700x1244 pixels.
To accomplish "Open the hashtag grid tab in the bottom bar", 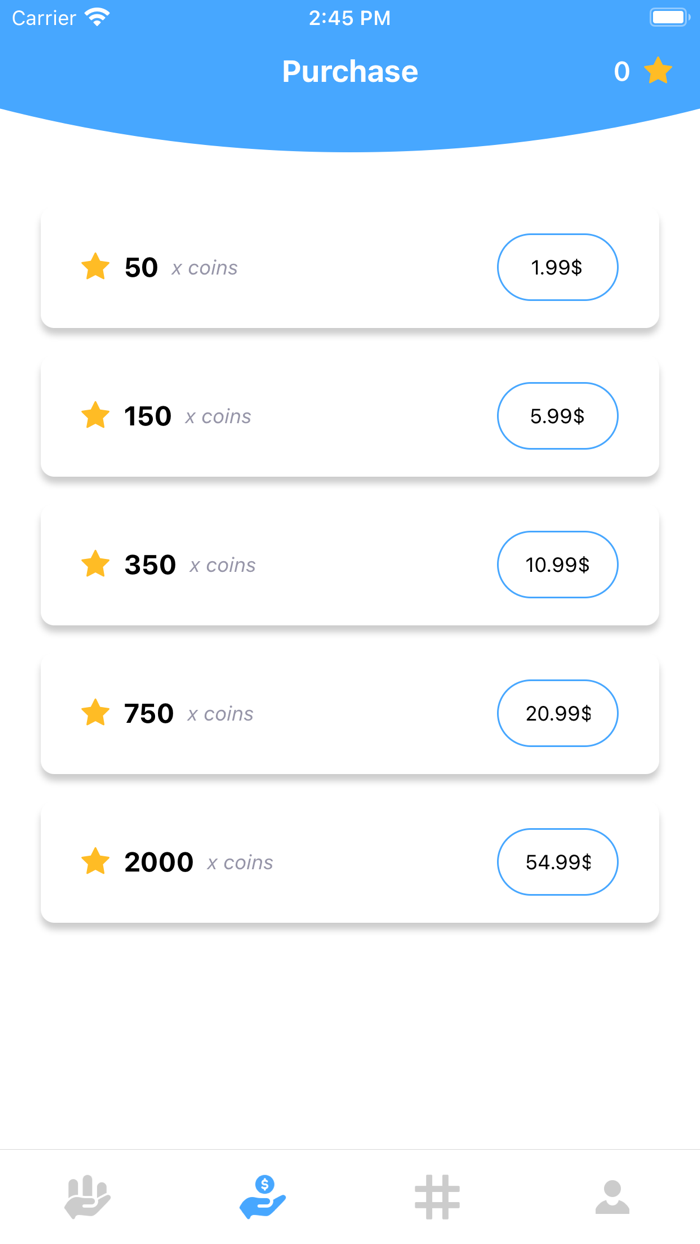I will 438,1196.
